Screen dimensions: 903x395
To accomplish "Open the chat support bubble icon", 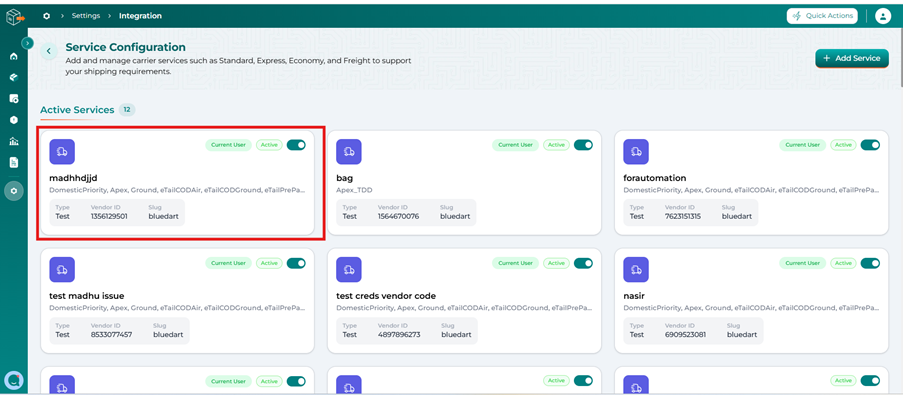I will [x=13, y=379].
